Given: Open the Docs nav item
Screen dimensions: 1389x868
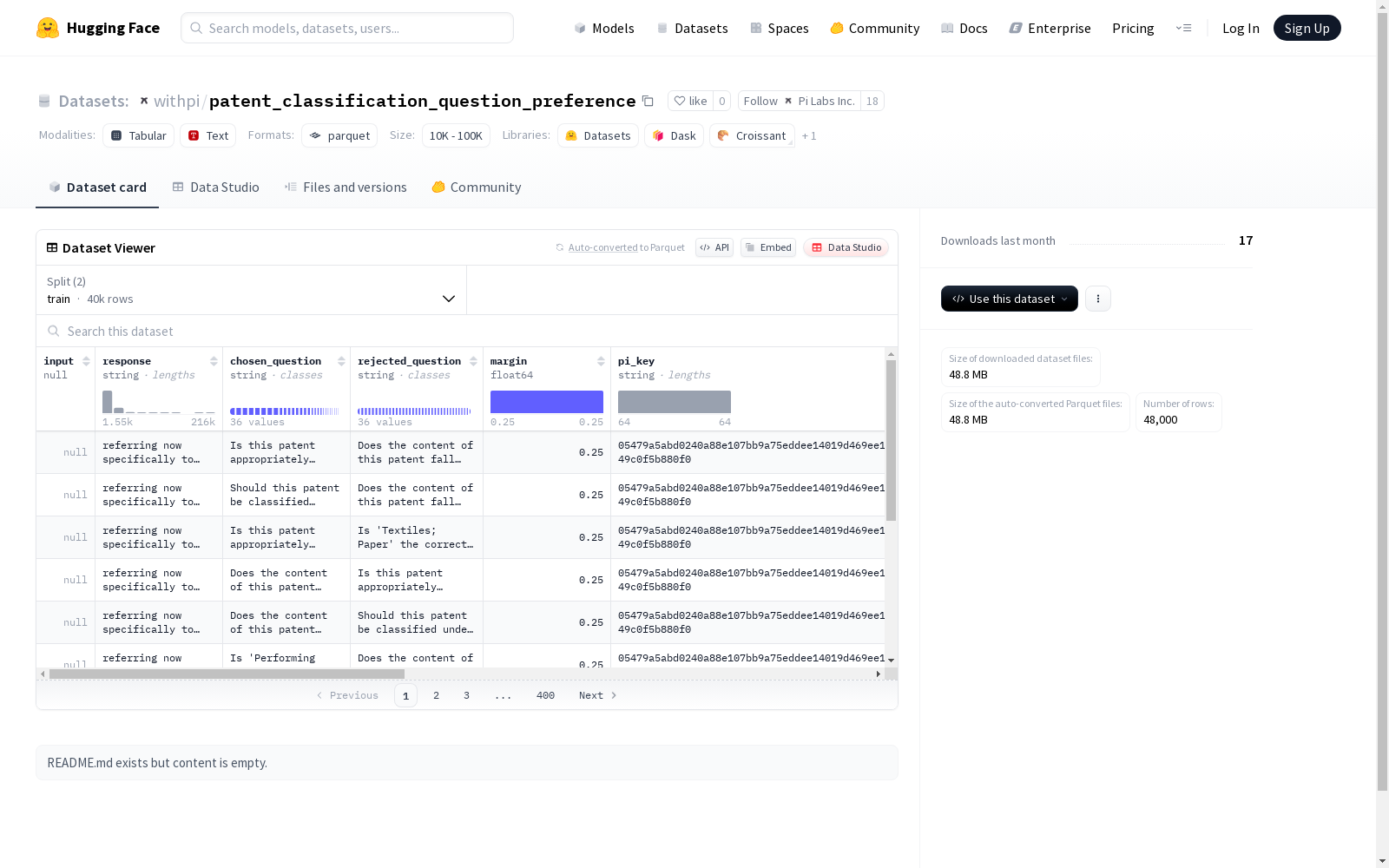Looking at the screenshot, I should point(964,28).
